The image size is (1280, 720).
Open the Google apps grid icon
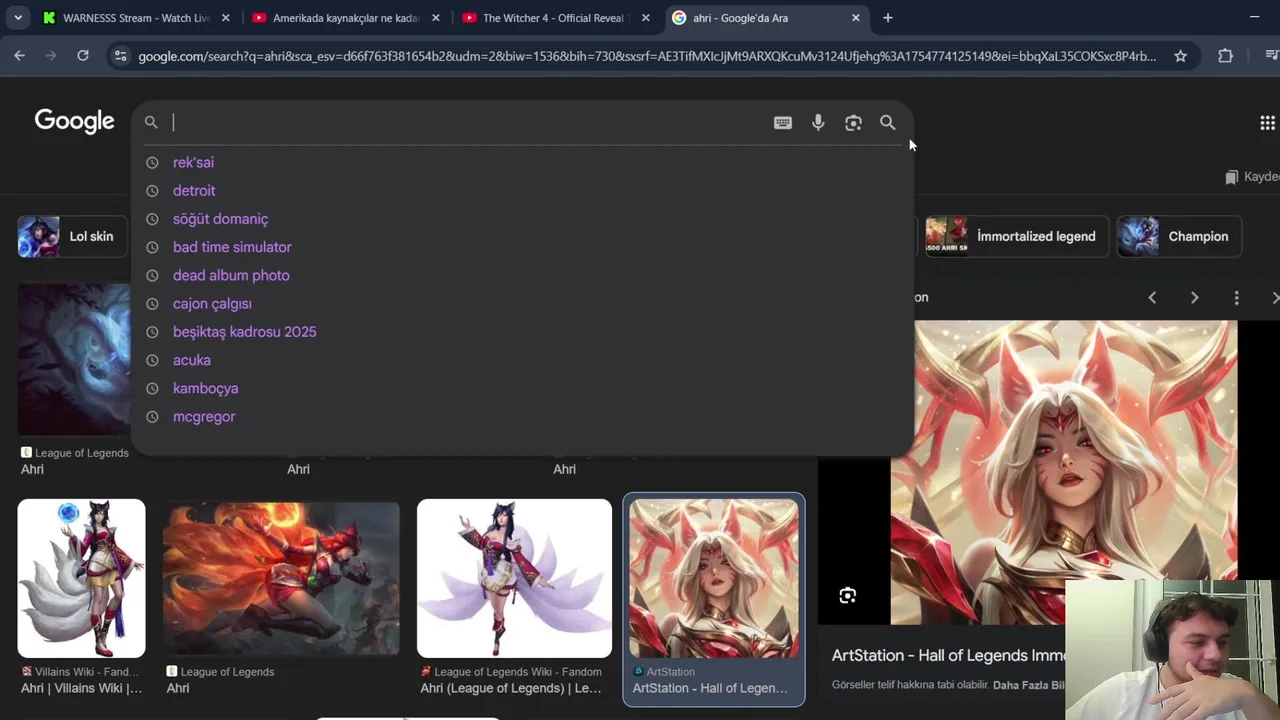[x=1267, y=122]
